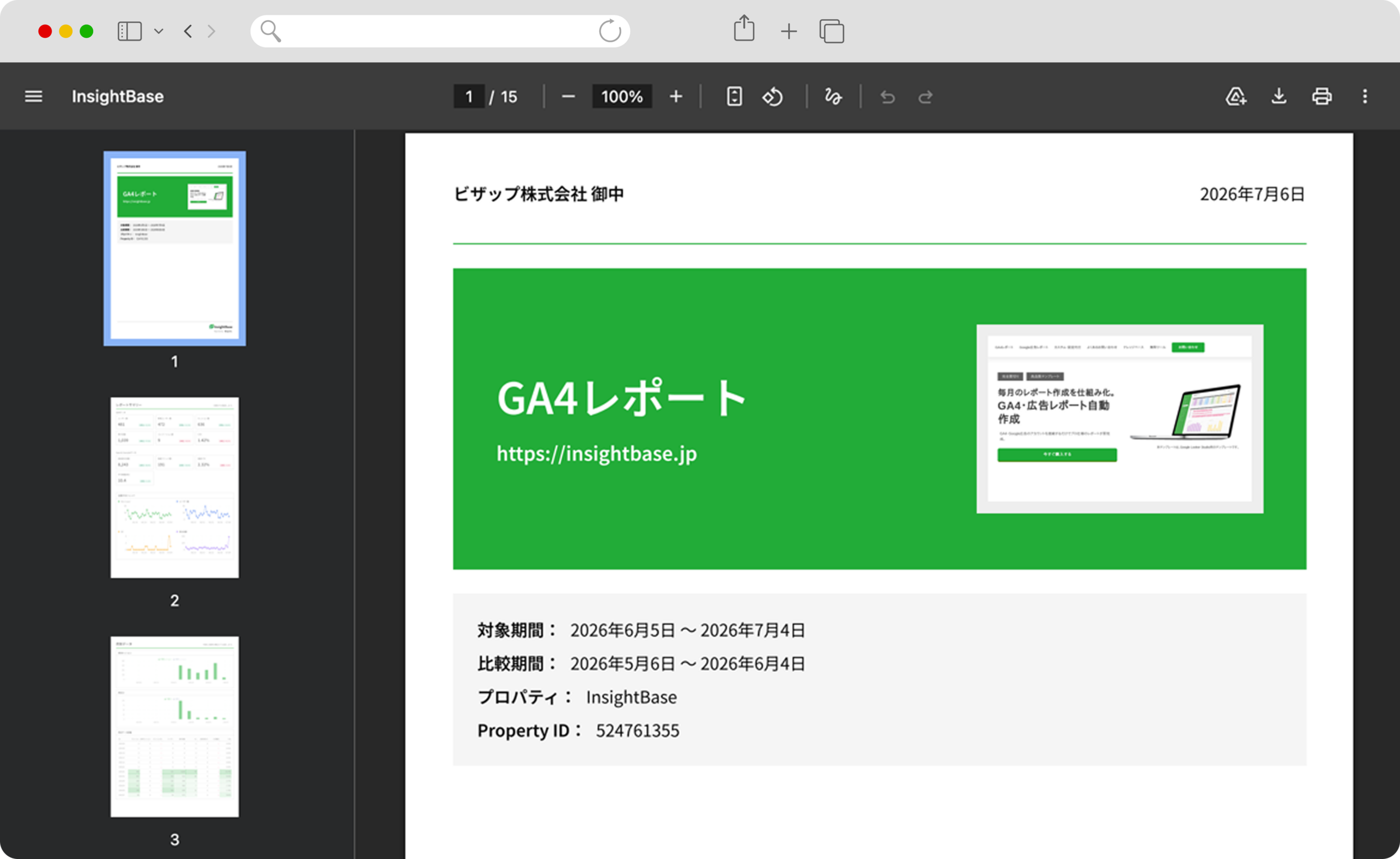Select page 3 thumbnail
This screenshot has width=1400, height=859.
click(x=174, y=727)
